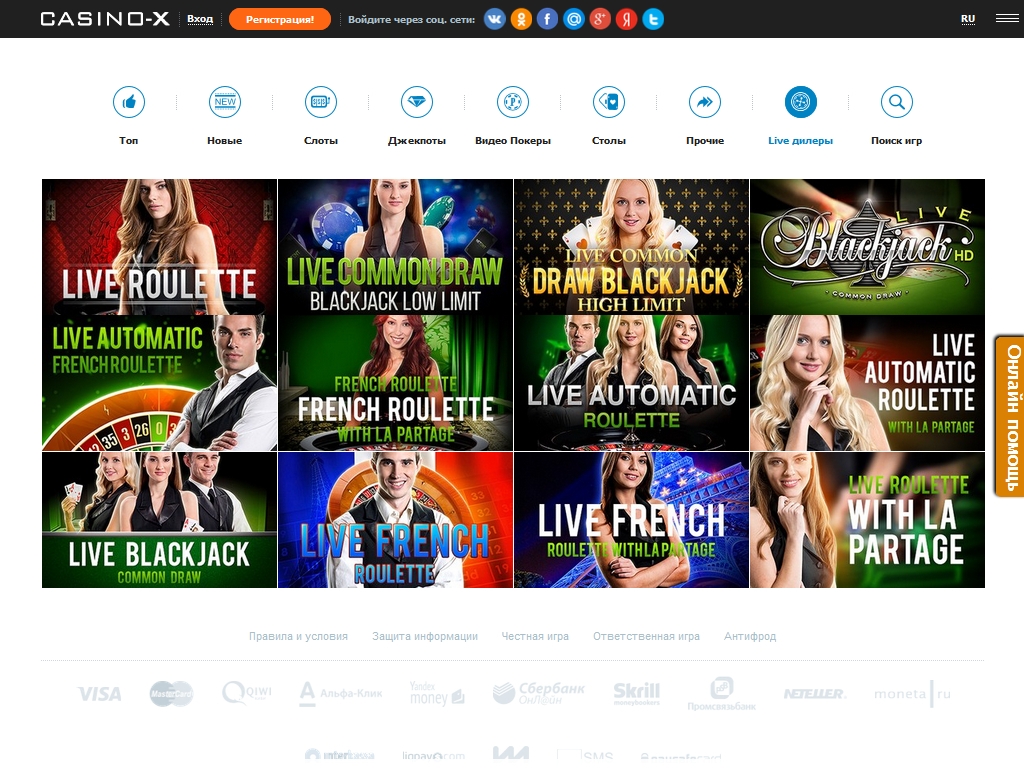Image resolution: width=1024 pixels, height=768 pixels.
Task: Launch the Live Roulette game thumbnail
Action: pos(159,247)
